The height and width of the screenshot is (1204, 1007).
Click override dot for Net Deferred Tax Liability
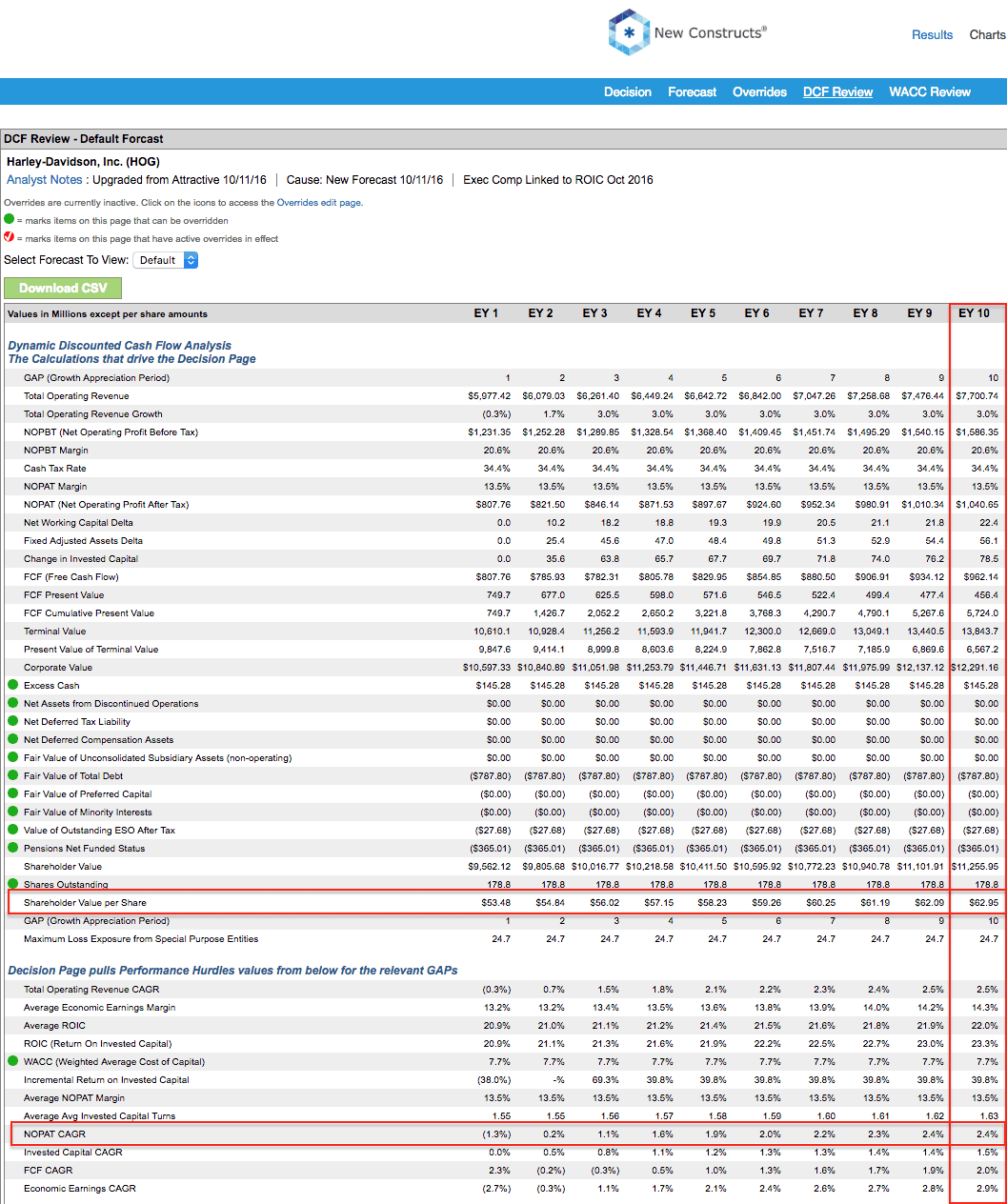(13, 721)
